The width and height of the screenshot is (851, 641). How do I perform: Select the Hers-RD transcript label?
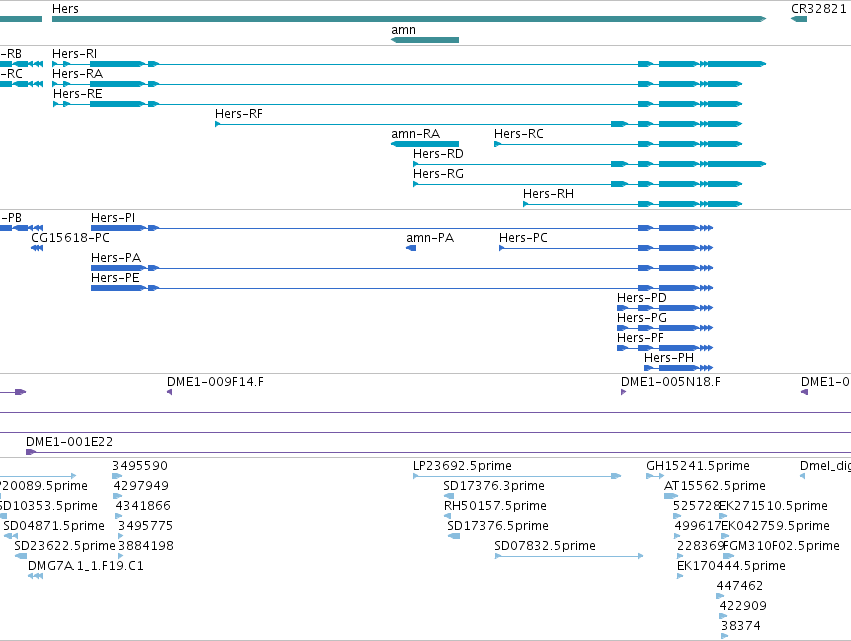point(438,154)
